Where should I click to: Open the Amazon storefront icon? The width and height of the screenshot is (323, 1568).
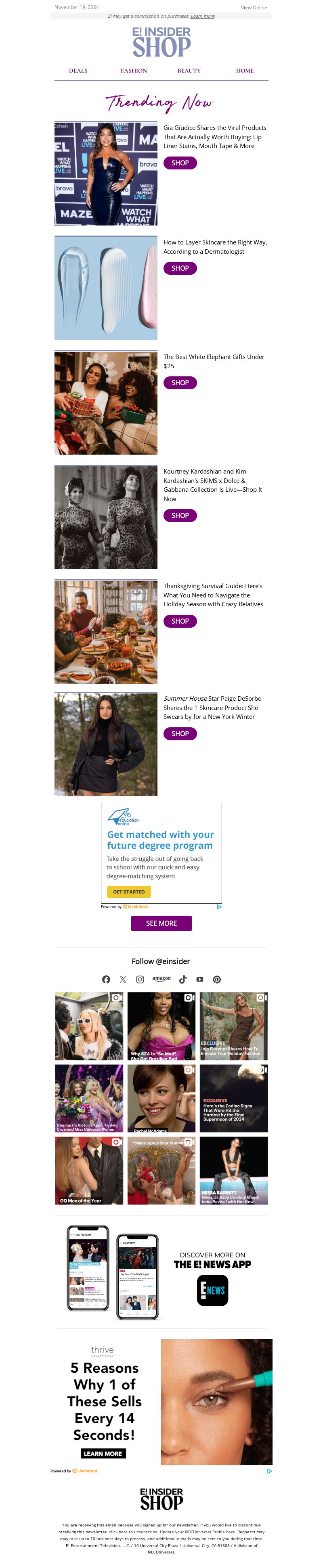[x=161, y=979]
